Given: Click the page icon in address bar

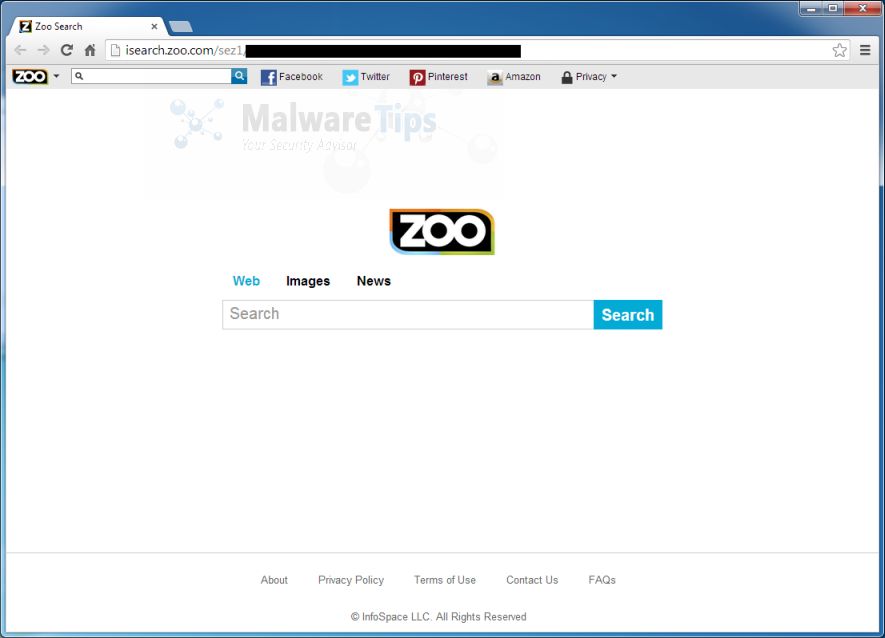Looking at the screenshot, I should [x=115, y=51].
